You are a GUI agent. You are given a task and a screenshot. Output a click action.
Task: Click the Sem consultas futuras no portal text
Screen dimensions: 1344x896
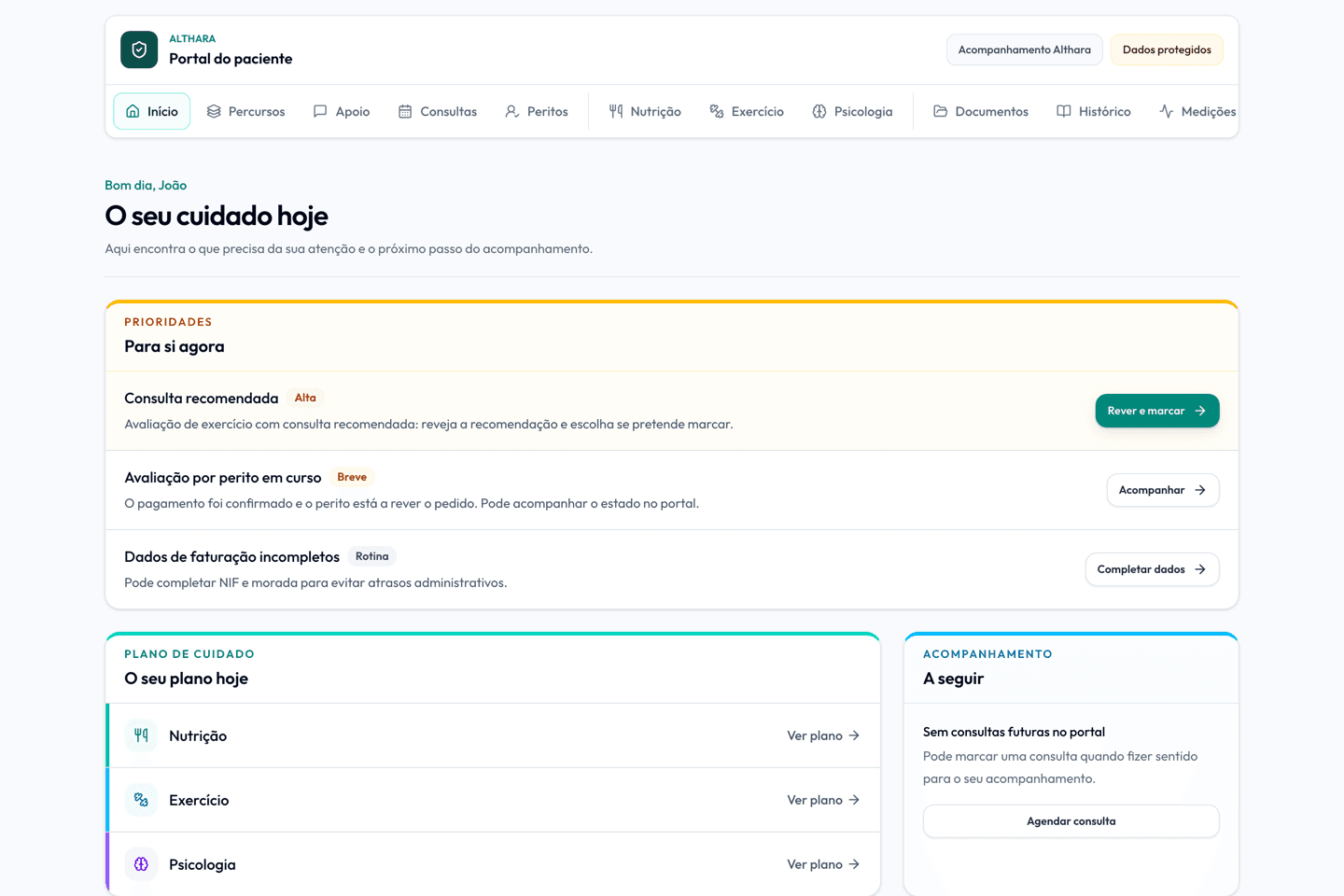tap(1014, 732)
